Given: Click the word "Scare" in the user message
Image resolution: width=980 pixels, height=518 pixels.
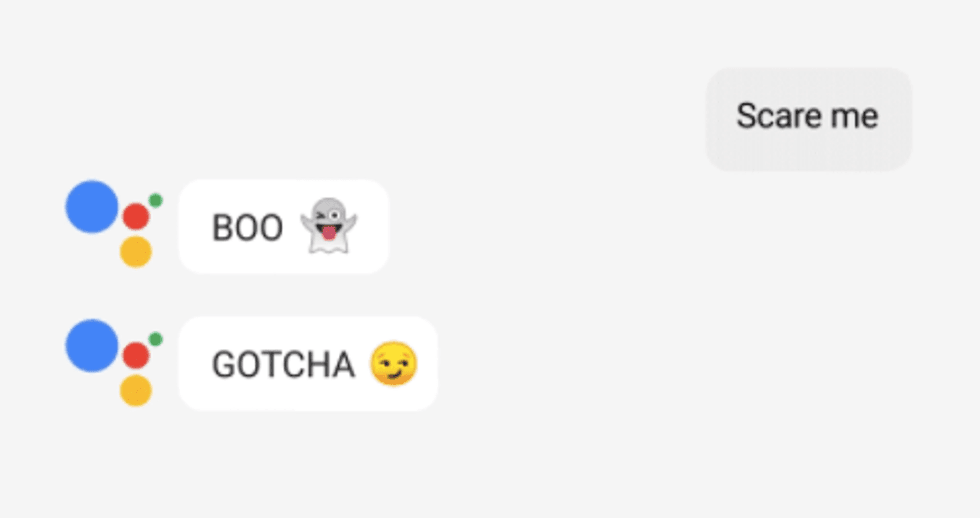Looking at the screenshot, I should 779,116.
